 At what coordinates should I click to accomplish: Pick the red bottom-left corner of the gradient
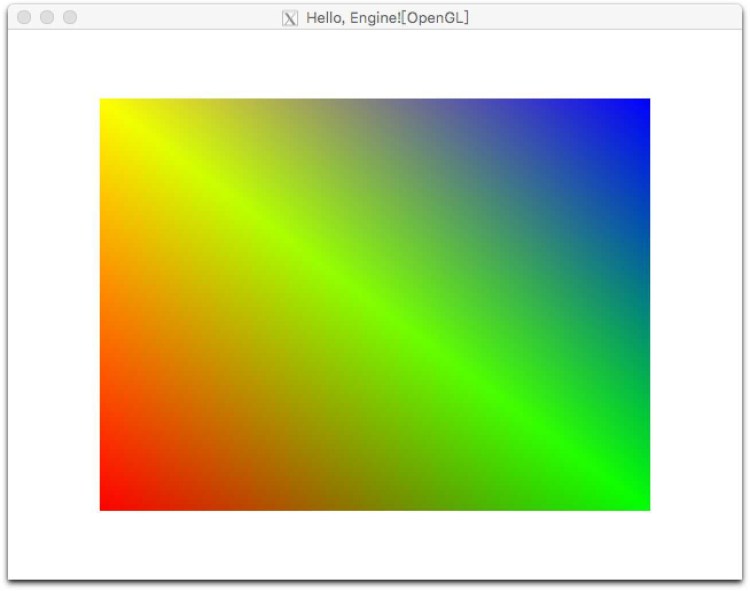(108, 502)
